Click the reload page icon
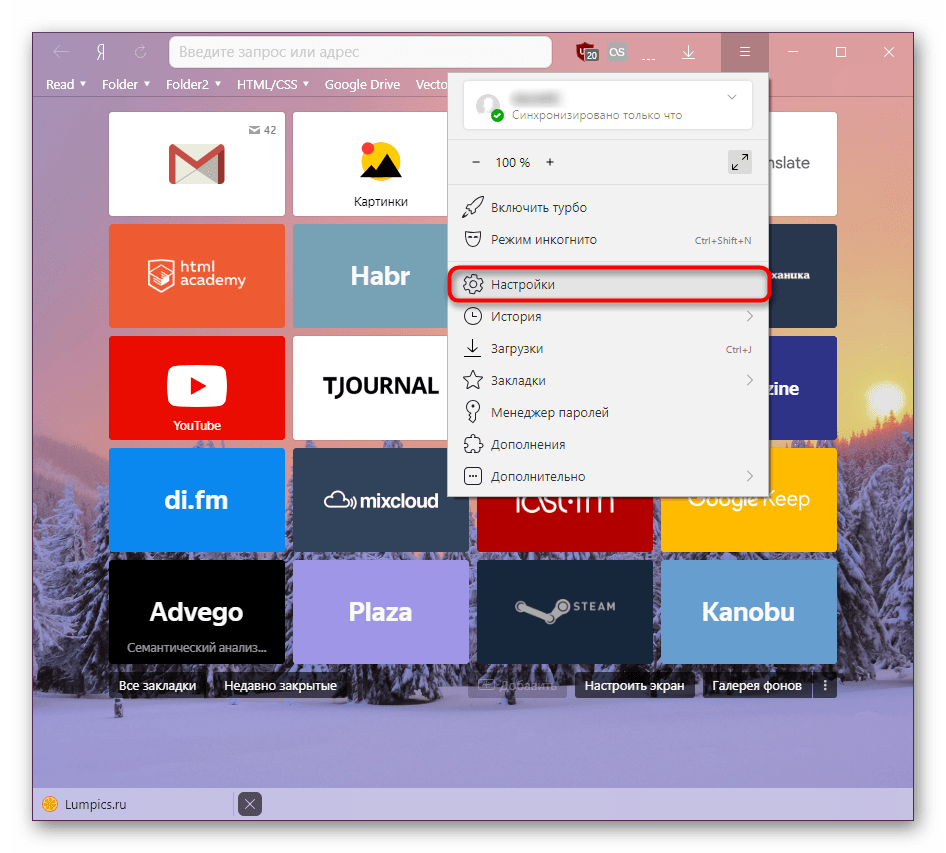The height and width of the screenshot is (853, 946). [x=141, y=52]
